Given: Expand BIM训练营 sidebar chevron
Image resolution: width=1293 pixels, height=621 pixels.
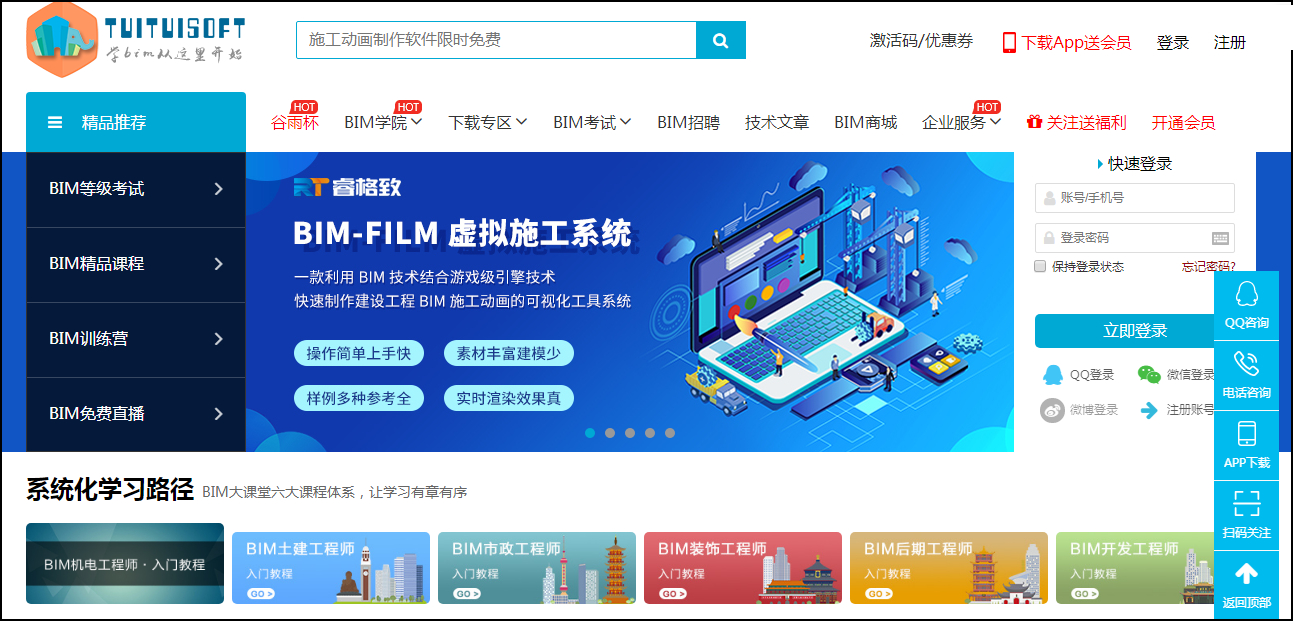Looking at the screenshot, I should 218,339.
